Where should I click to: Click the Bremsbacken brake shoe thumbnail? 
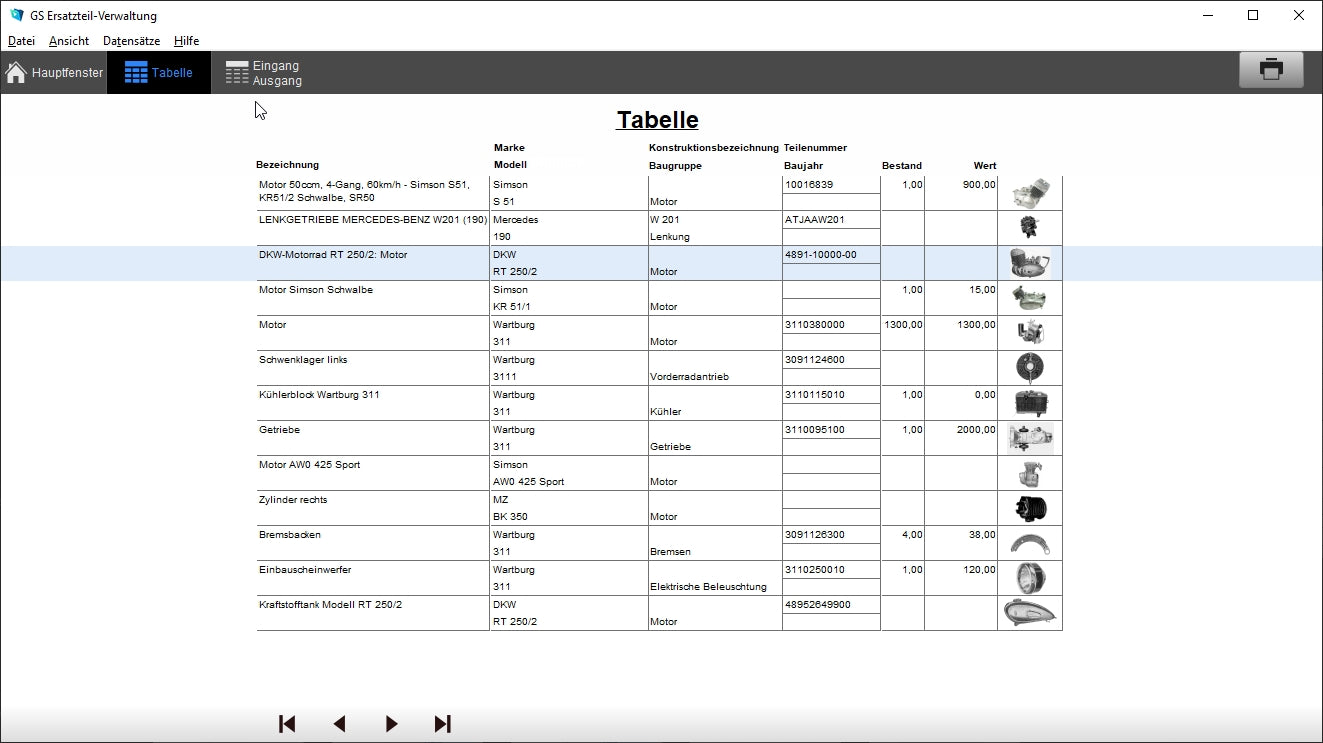click(1029, 543)
